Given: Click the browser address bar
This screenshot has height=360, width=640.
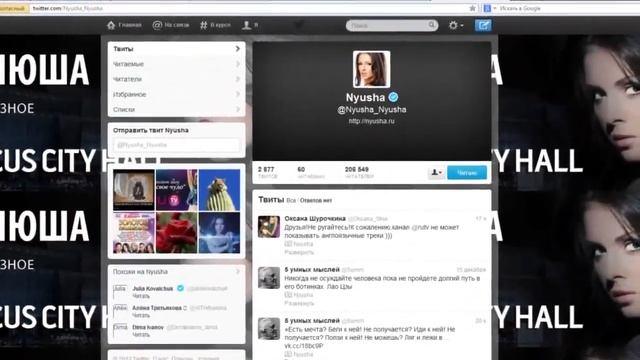Looking at the screenshot, I should [x=249, y=8].
